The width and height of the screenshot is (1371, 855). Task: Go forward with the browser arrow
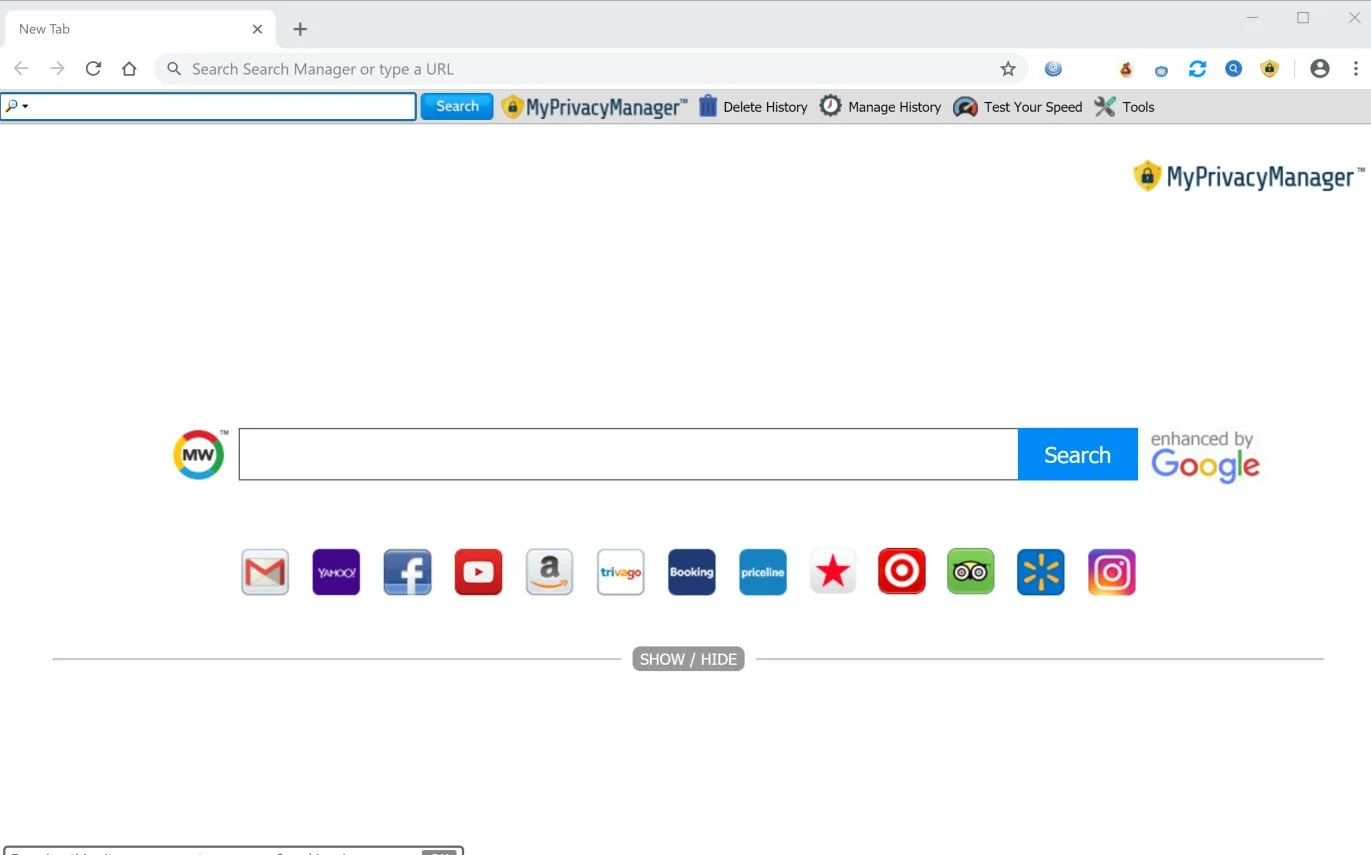point(57,69)
